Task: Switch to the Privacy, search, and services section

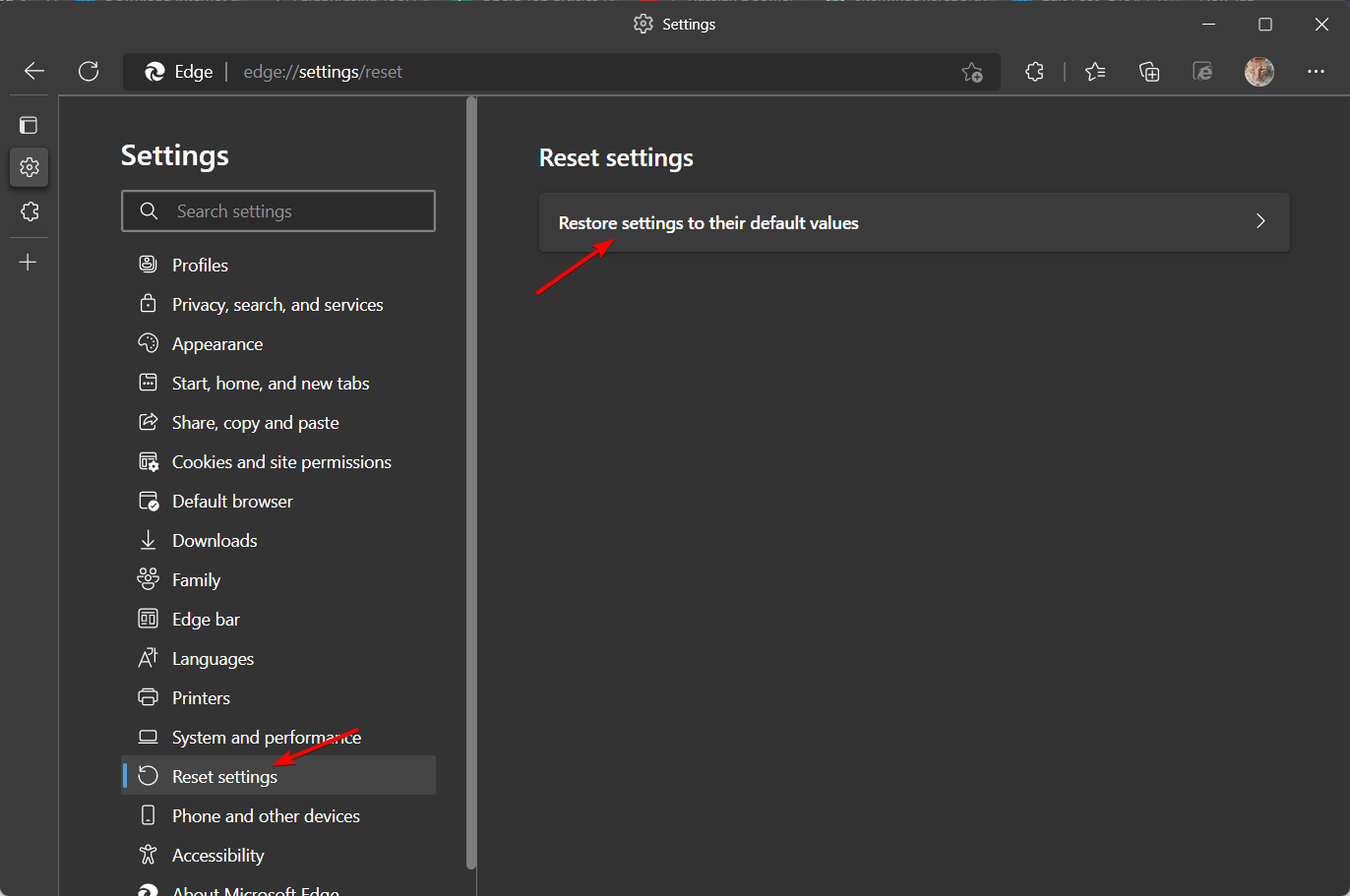Action: (277, 304)
